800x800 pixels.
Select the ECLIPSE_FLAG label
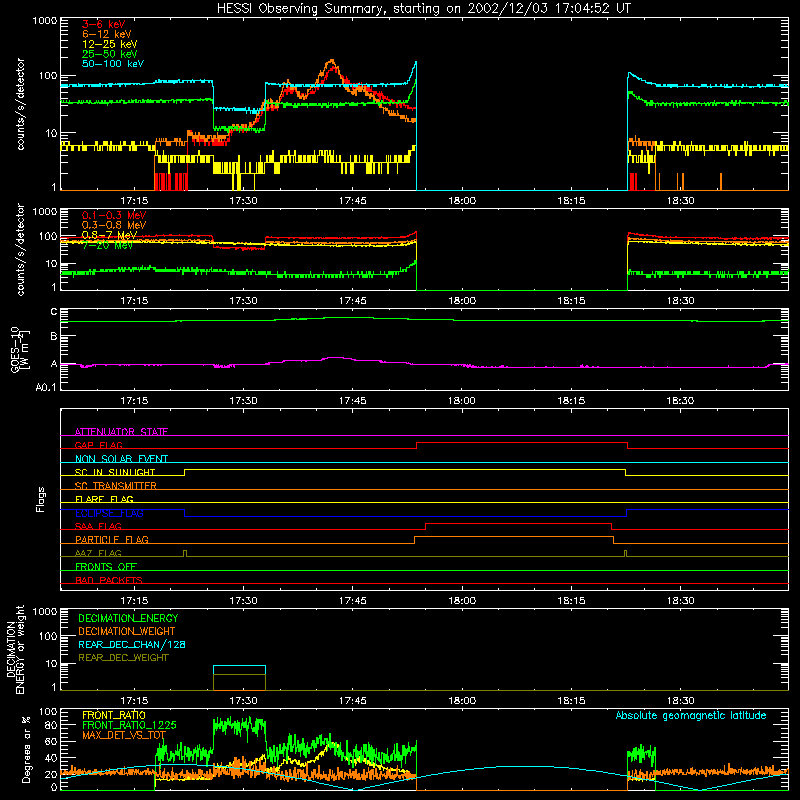[x=109, y=513]
